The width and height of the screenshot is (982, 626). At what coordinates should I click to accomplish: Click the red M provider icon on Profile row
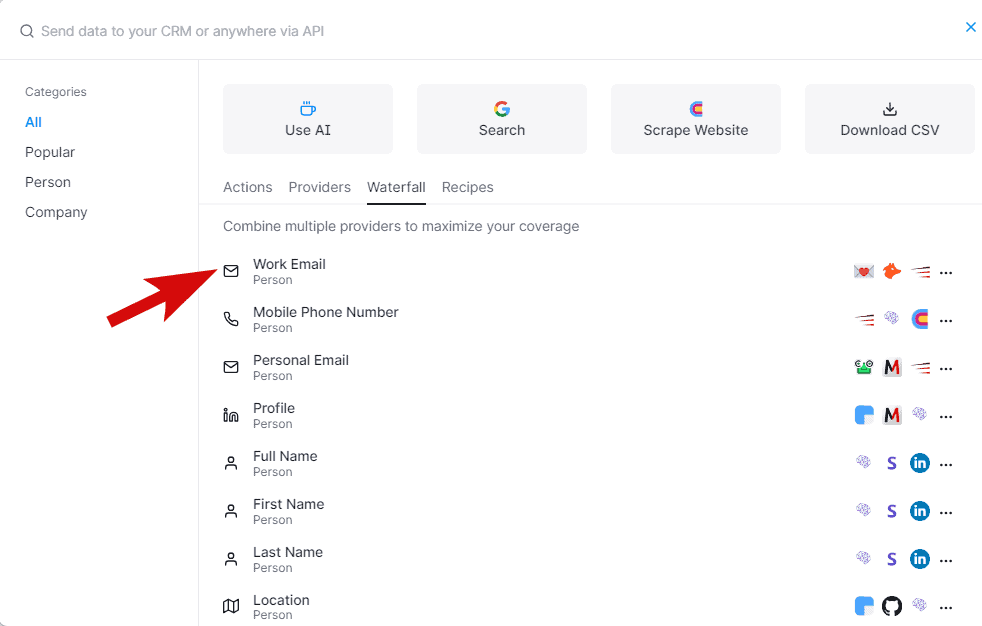pyautogui.click(x=892, y=415)
